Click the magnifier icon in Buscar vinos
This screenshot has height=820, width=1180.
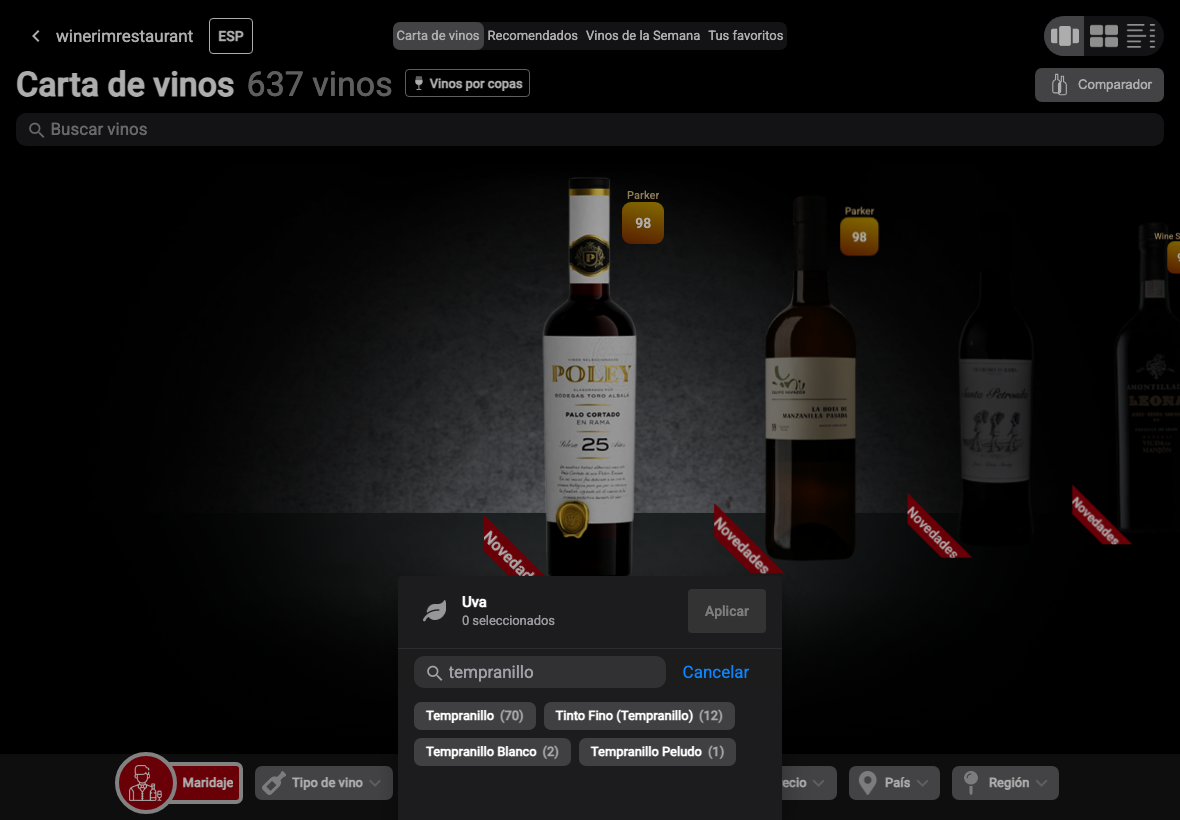pyautogui.click(x=35, y=130)
